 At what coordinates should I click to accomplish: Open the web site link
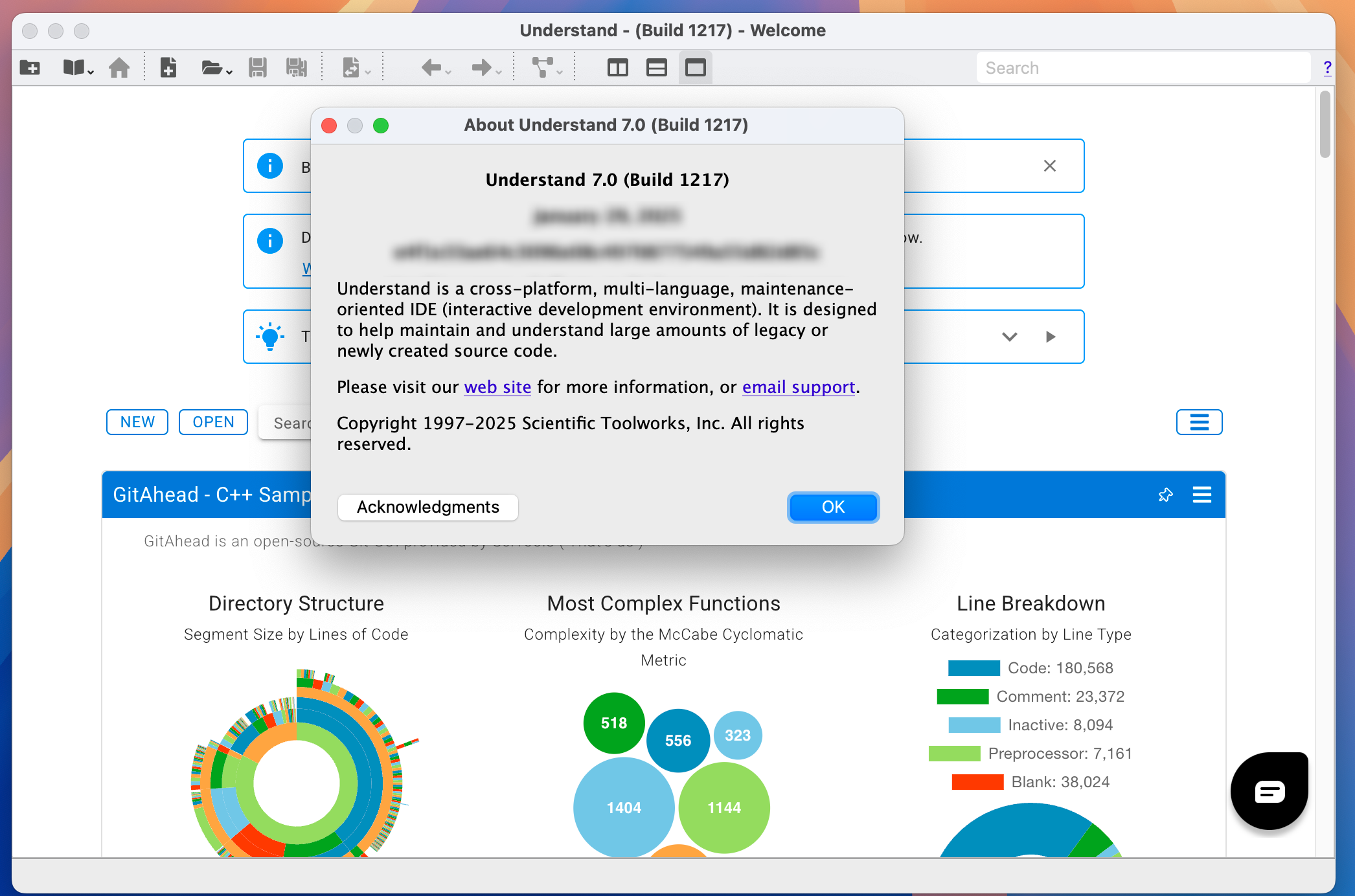(497, 387)
